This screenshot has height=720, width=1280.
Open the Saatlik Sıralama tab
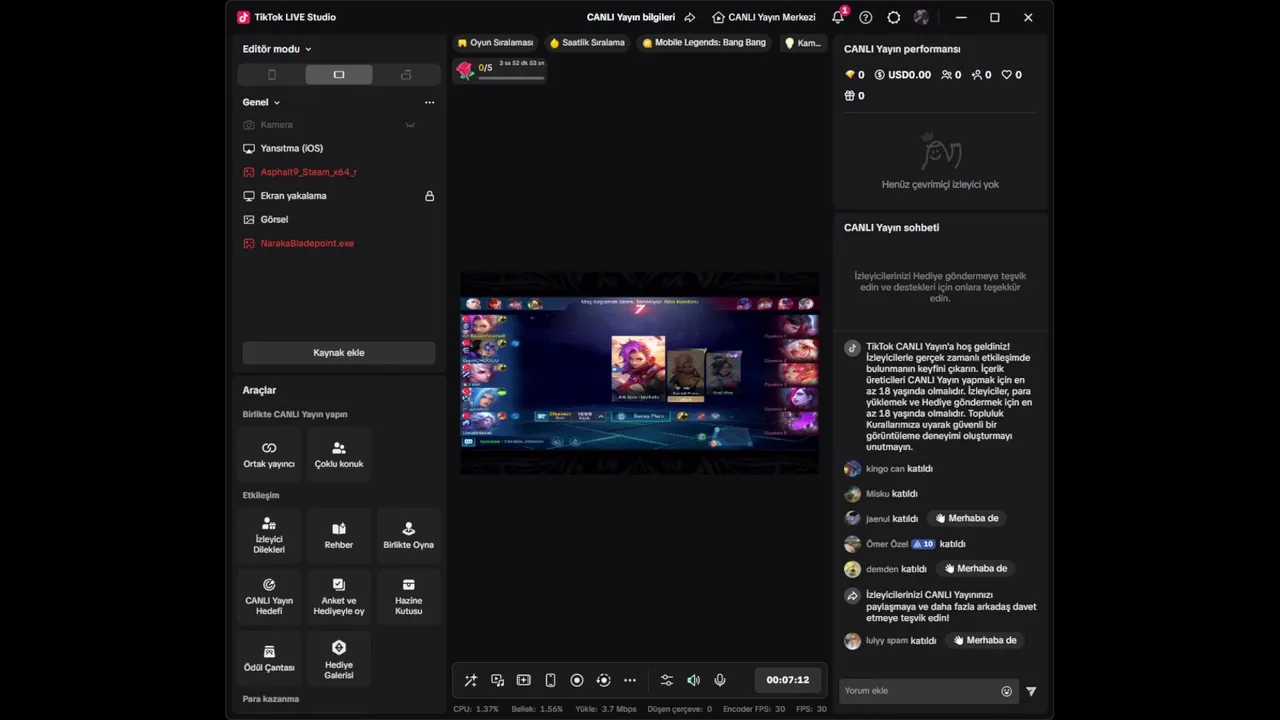pos(587,43)
